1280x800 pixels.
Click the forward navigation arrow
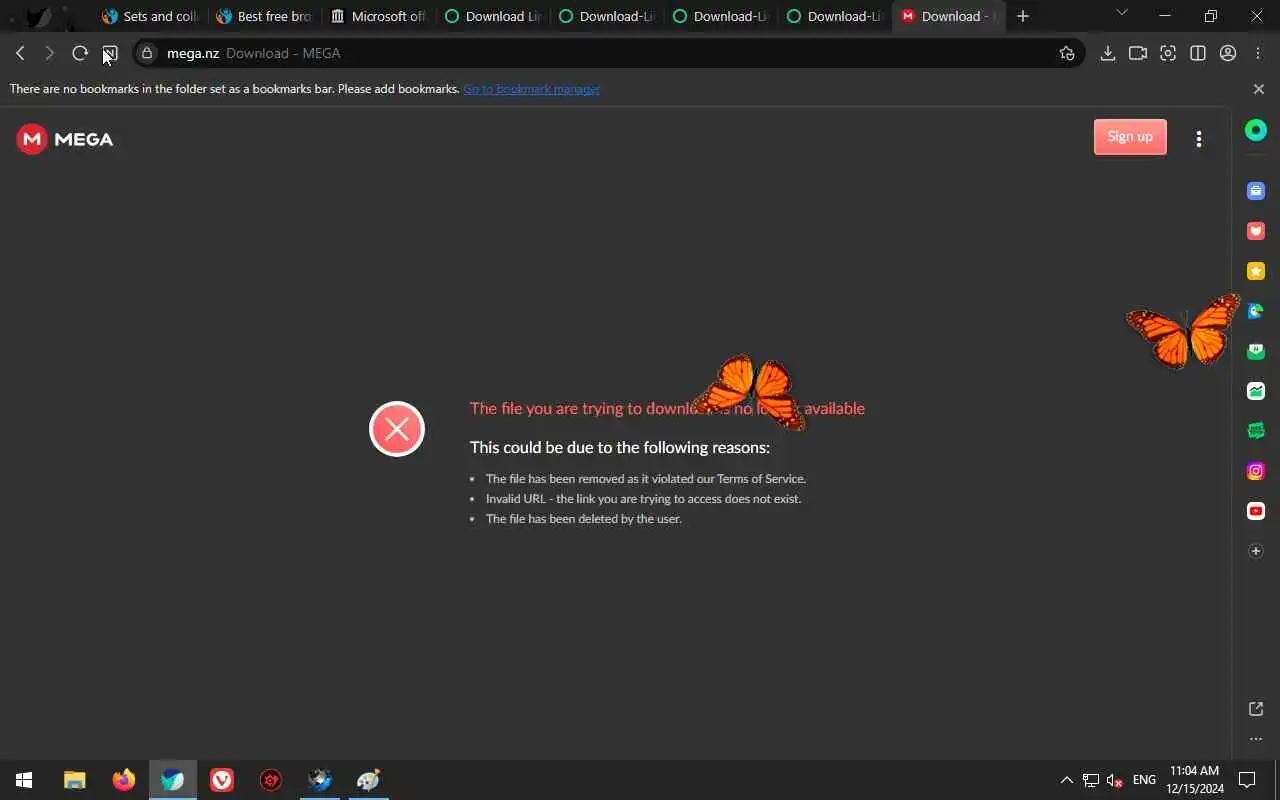pyautogui.click(x=49, y=53)
